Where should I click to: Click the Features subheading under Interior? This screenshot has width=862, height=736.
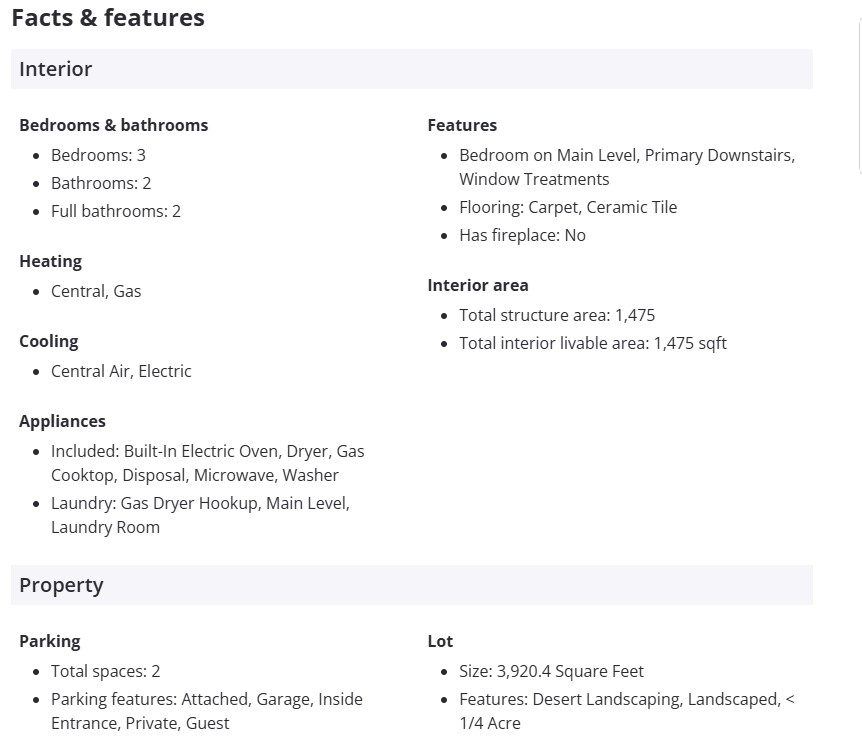(461, 125)
